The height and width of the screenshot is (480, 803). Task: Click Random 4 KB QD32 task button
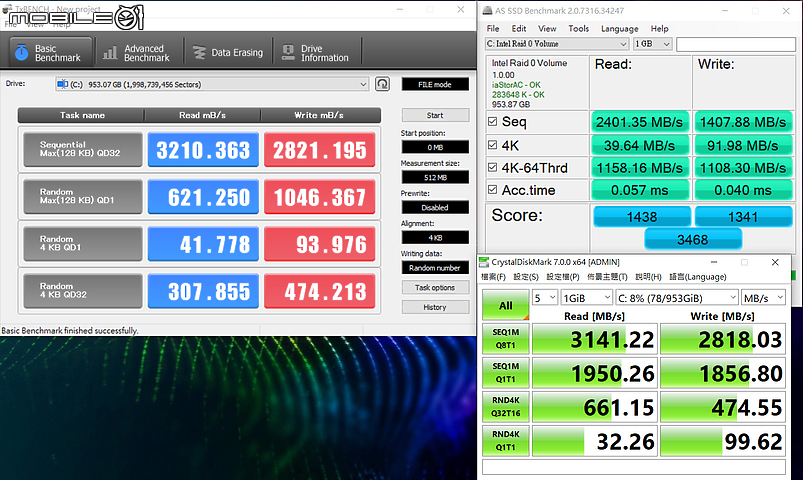click(x=83, y=290)
